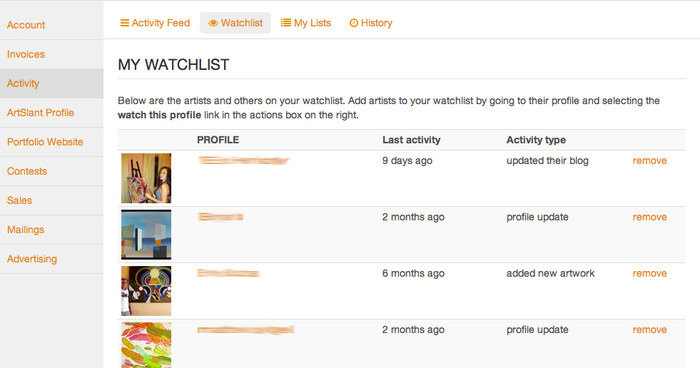Open the Contests sidebar item

pos(27,171)
